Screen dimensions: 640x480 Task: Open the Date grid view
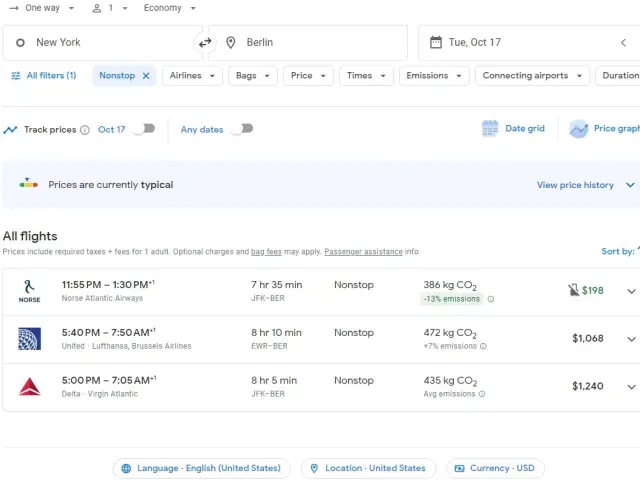click(514, 129)
